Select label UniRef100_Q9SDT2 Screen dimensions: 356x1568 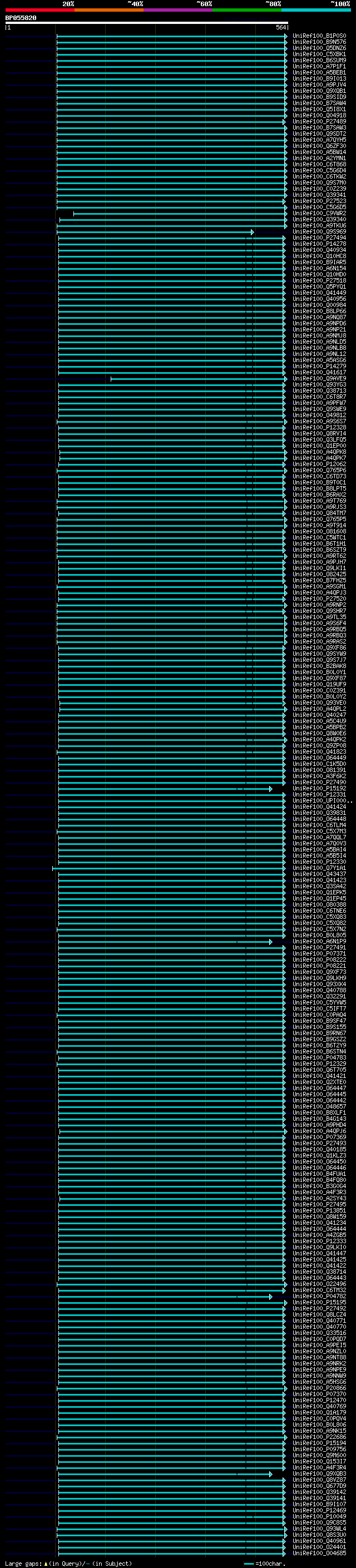click(319, 133)
